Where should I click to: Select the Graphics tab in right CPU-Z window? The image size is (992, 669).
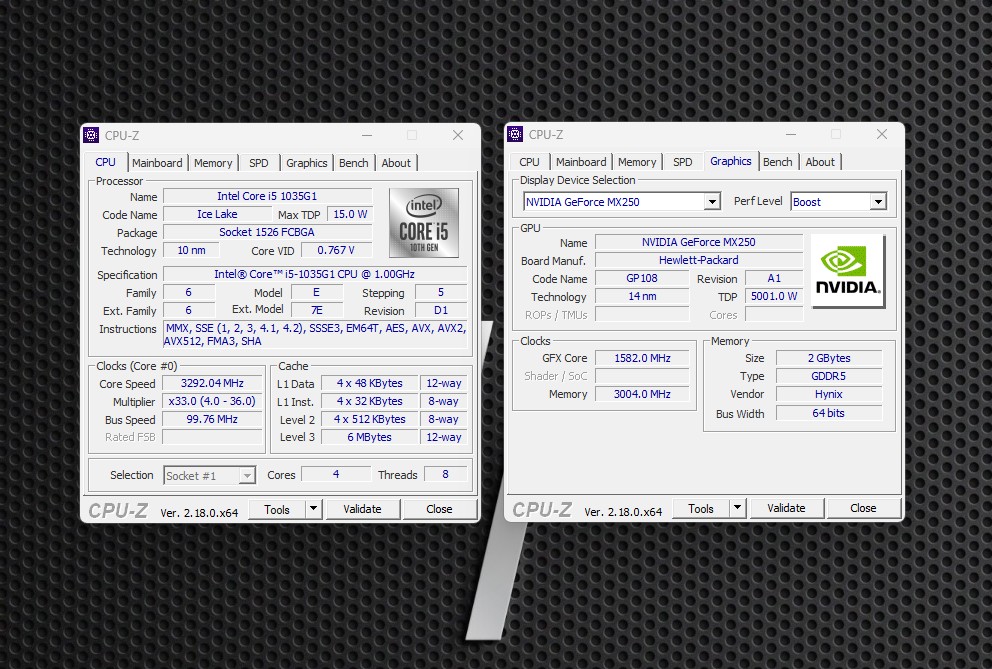(731, 161)
